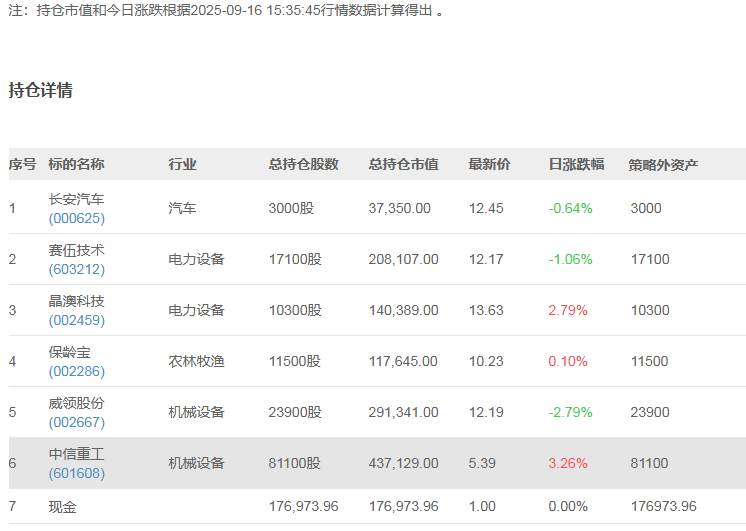Screen dimensions: 746x531
Task: Click the 最新价 column header
Action: (x=489, y=164)
